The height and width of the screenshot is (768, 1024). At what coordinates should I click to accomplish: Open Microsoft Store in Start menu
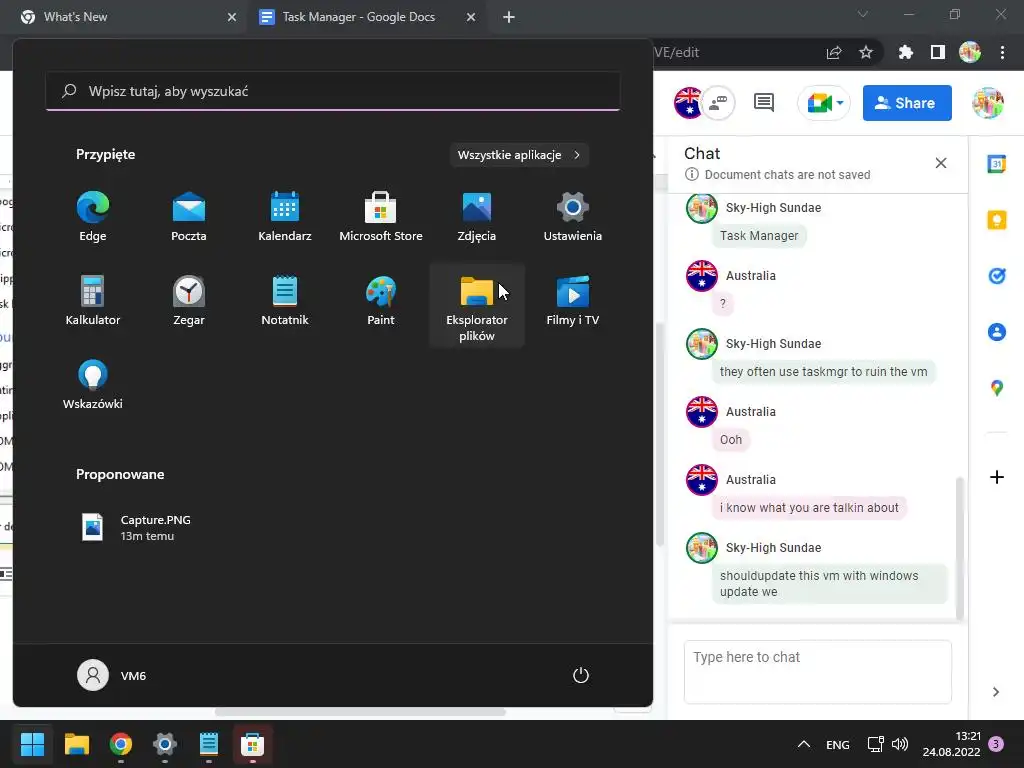click(x=381, y=217)
